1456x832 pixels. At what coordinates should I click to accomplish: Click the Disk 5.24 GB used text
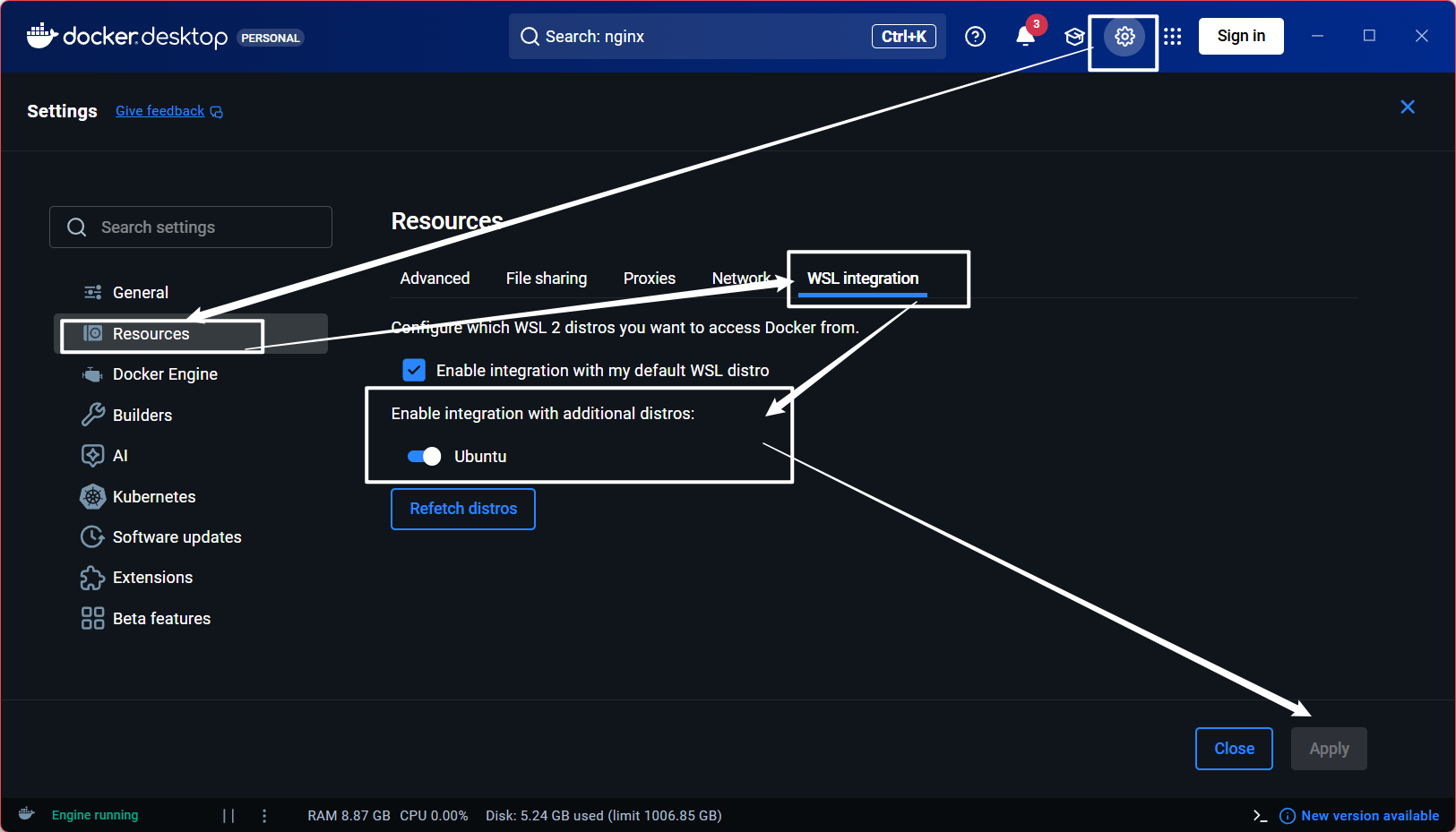tap(603, 815)
